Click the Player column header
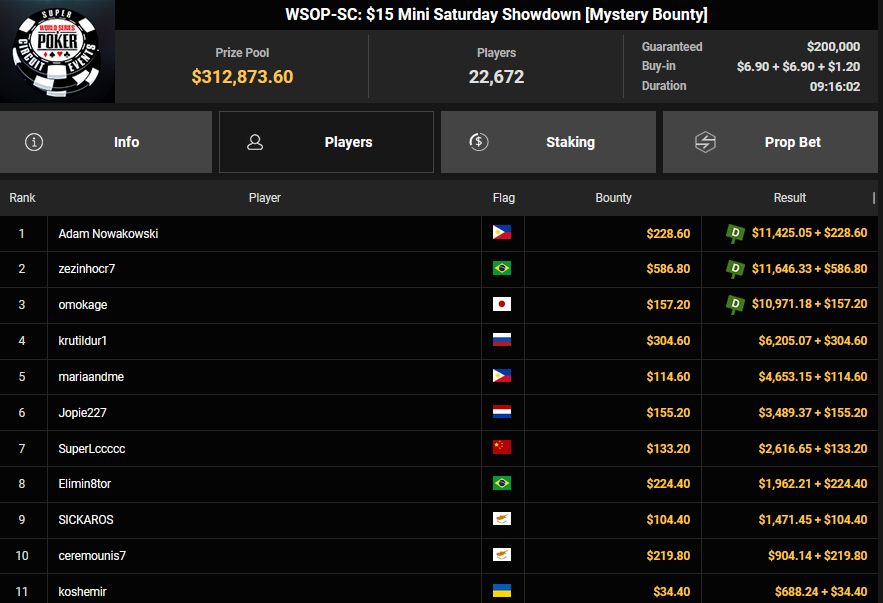Viewport: 883px width, 603px height. click(264, 198)
